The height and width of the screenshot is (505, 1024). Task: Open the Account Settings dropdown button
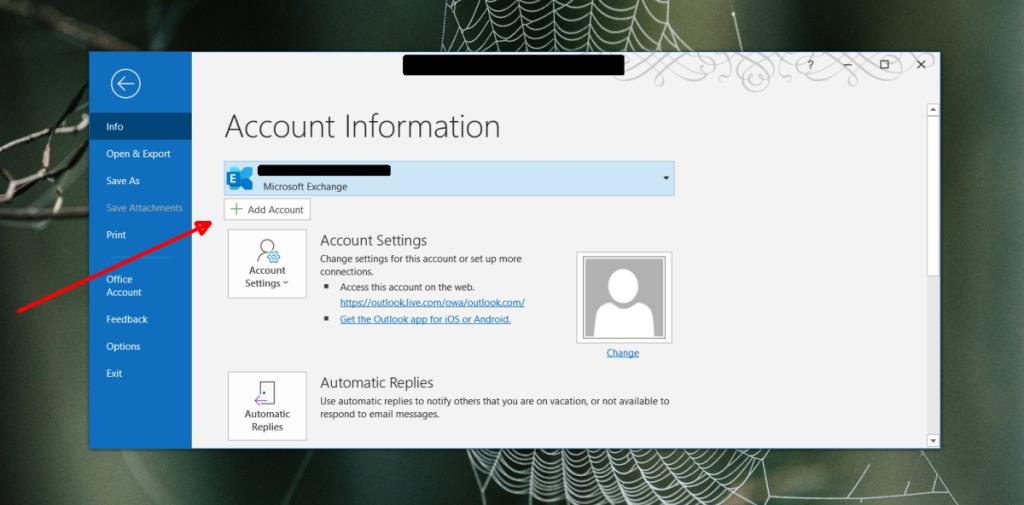click(x=267, y=264)
